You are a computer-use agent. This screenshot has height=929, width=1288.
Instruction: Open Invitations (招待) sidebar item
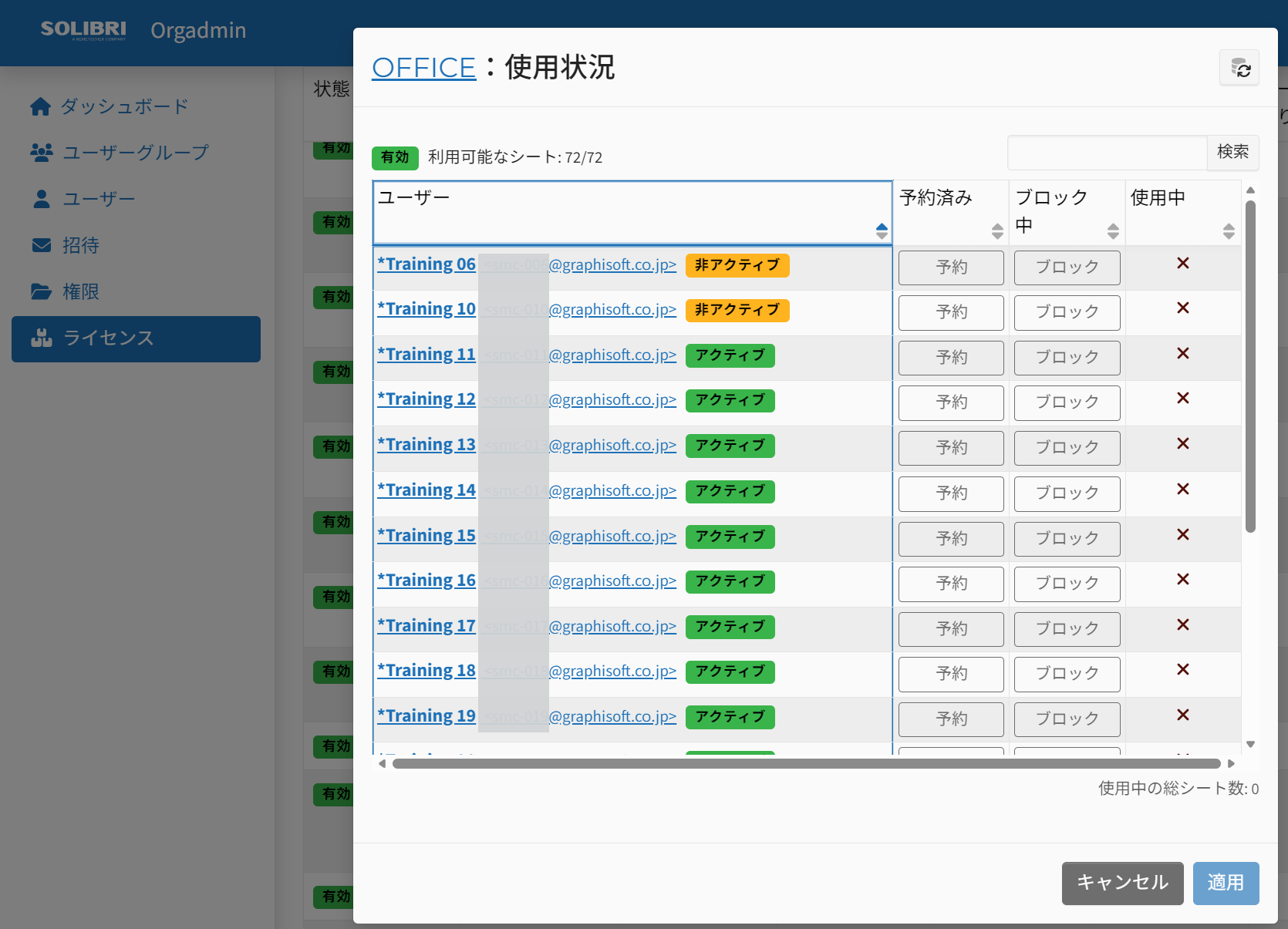(66, 245)
